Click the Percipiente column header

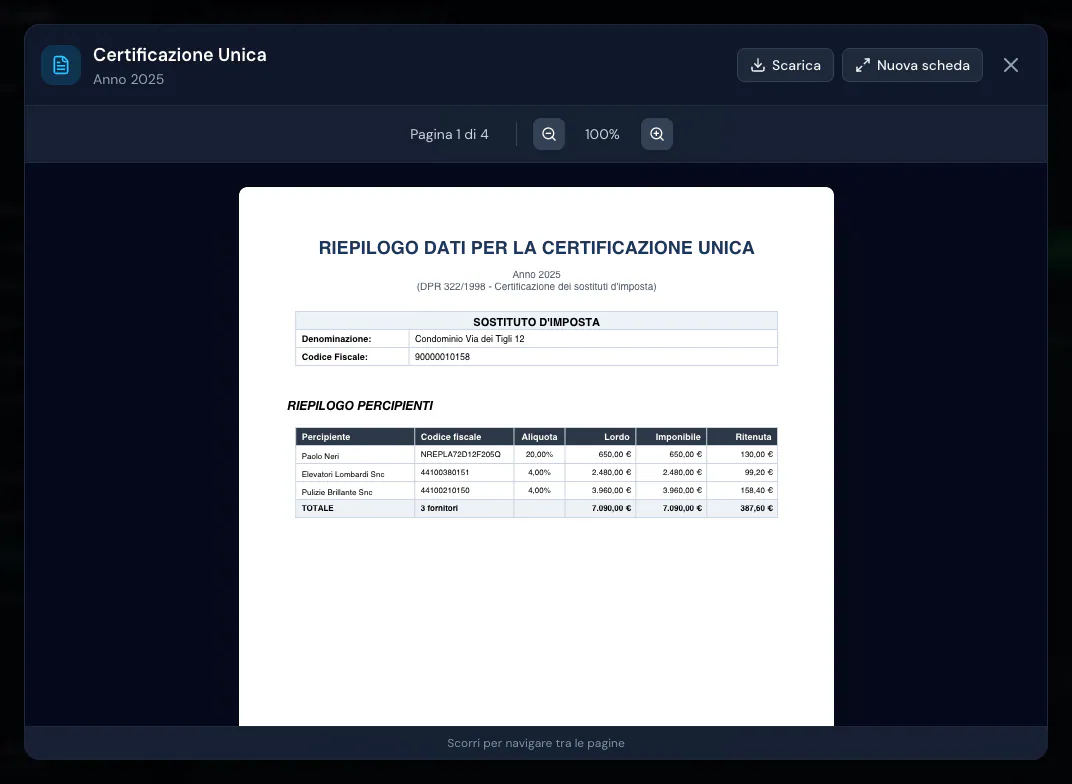click(x=355, y=437)
